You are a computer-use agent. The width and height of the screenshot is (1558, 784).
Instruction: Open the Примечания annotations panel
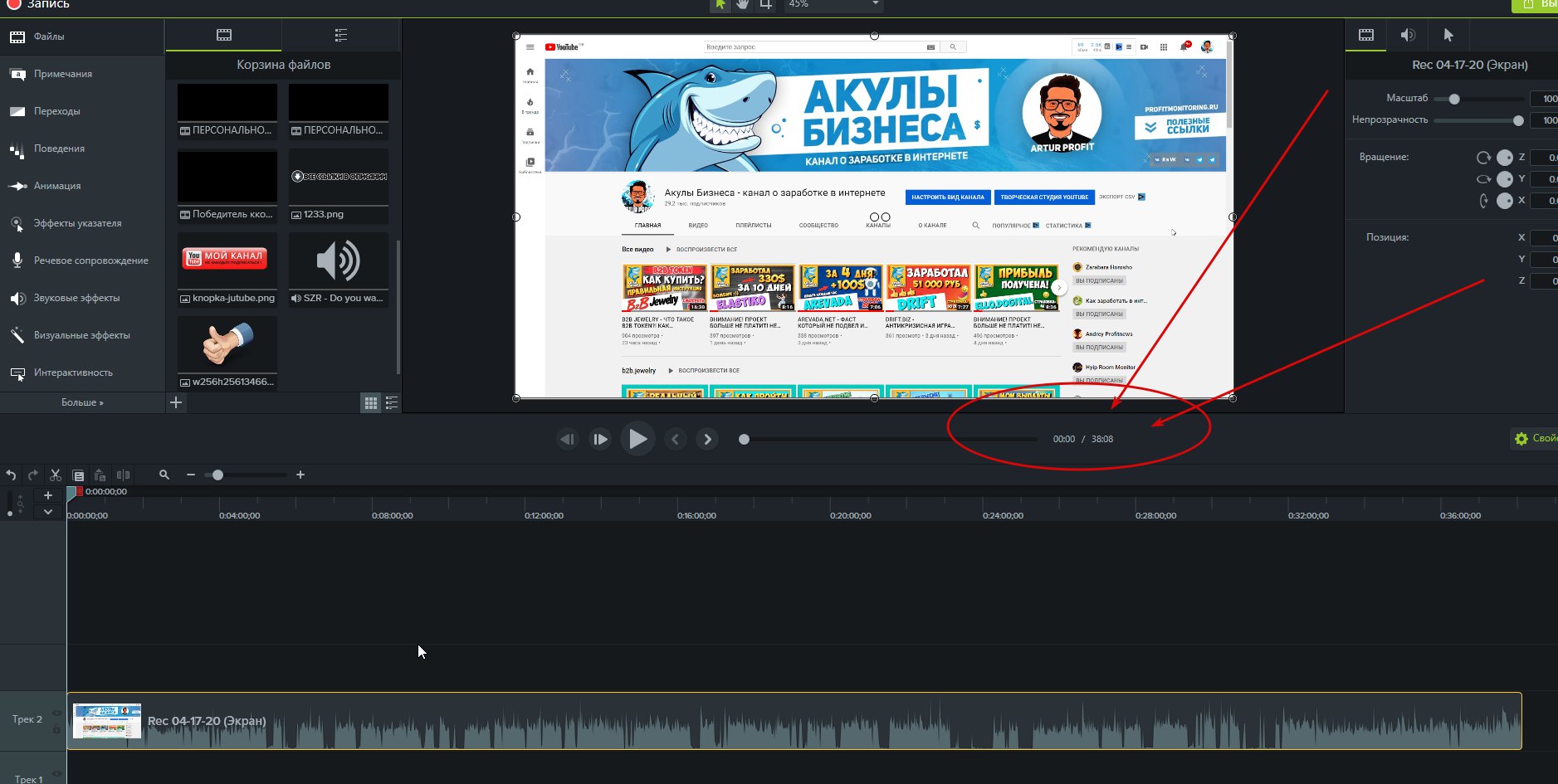82,74
